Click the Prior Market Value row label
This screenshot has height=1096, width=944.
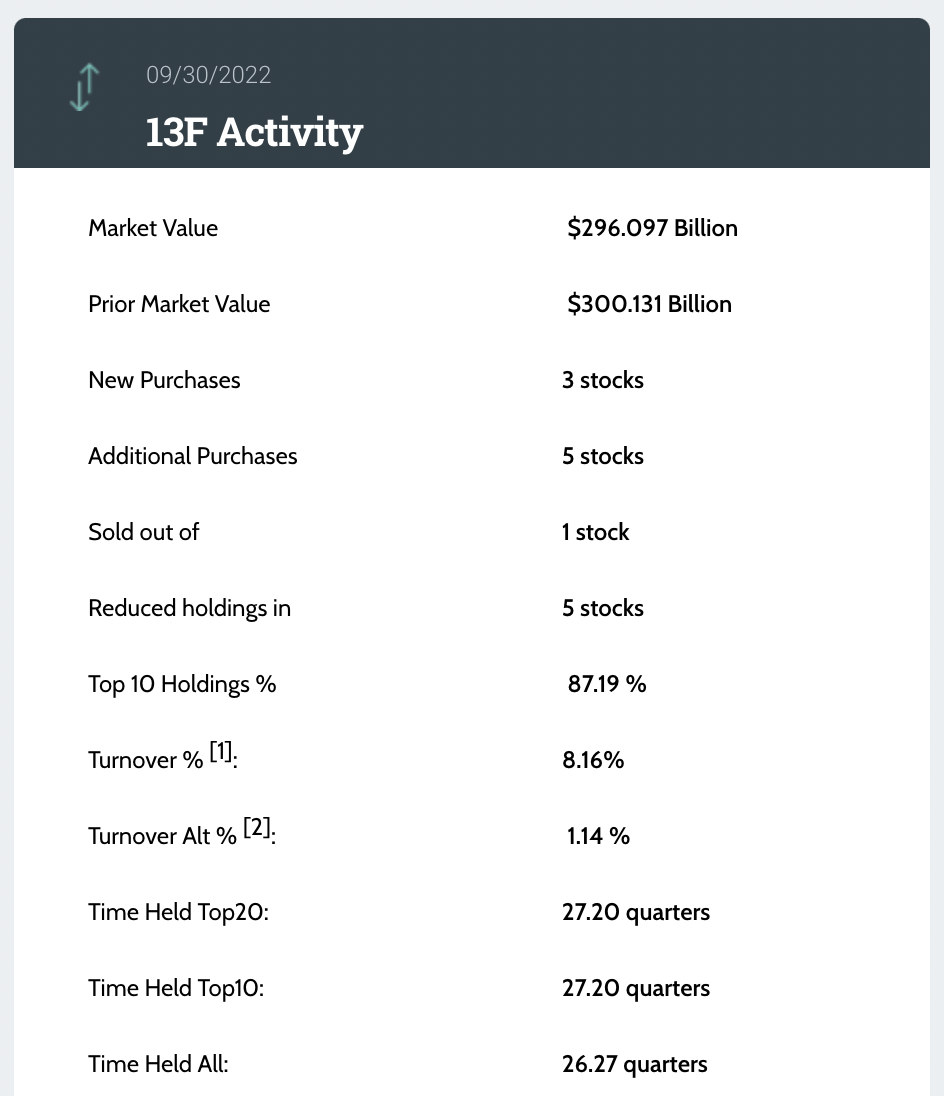point(179,304)
